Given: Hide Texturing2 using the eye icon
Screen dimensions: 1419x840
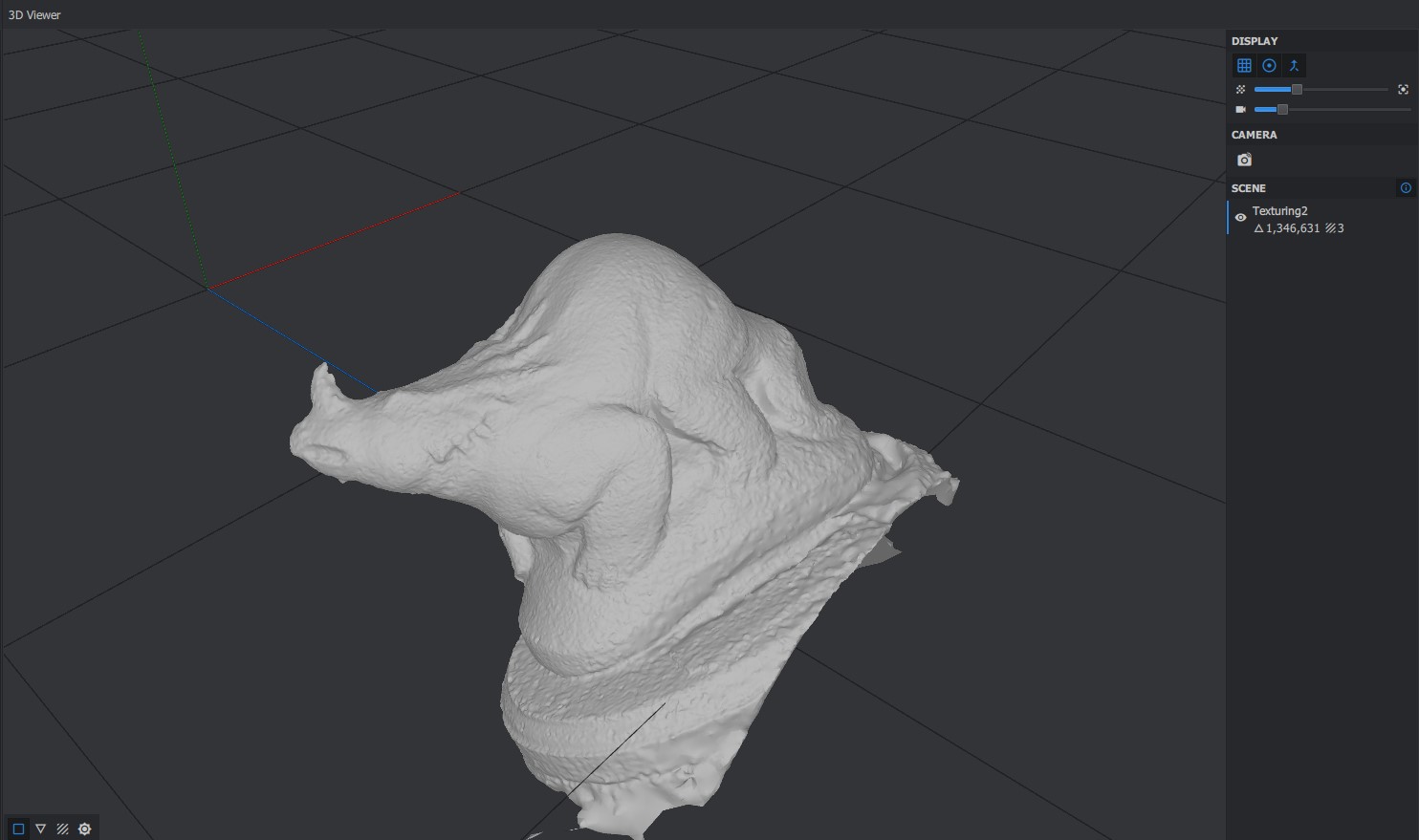Looking at the screenshot, I should click(x=1240, y=218).
